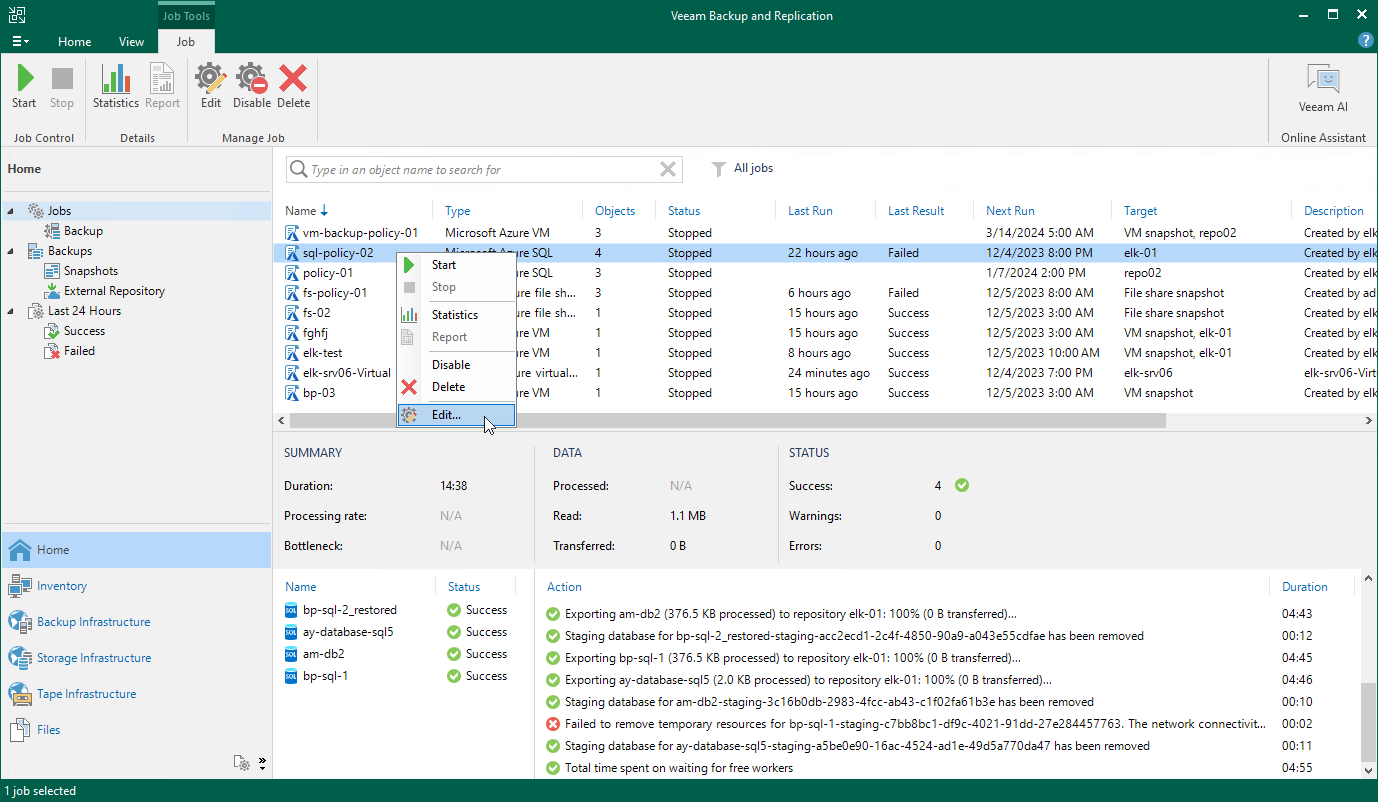Click the Start job ribbon icon

coord(25,87)
